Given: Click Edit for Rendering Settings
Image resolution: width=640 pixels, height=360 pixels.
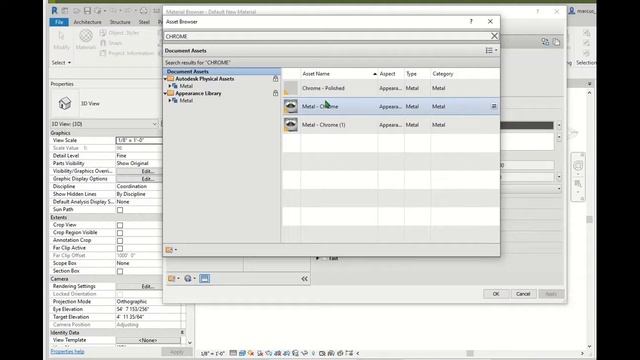Looking at the screenshot, I should (139, 287).
